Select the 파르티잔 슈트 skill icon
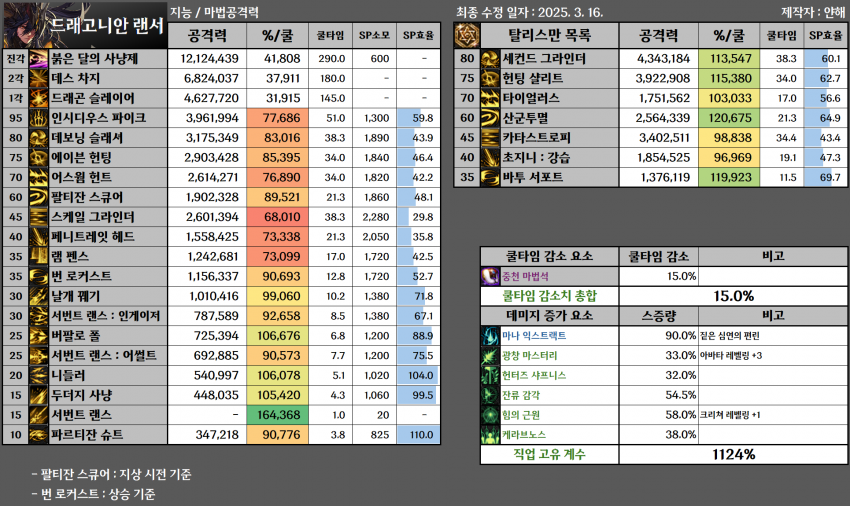Screen dimensions: 850x506 pos(38,434)
